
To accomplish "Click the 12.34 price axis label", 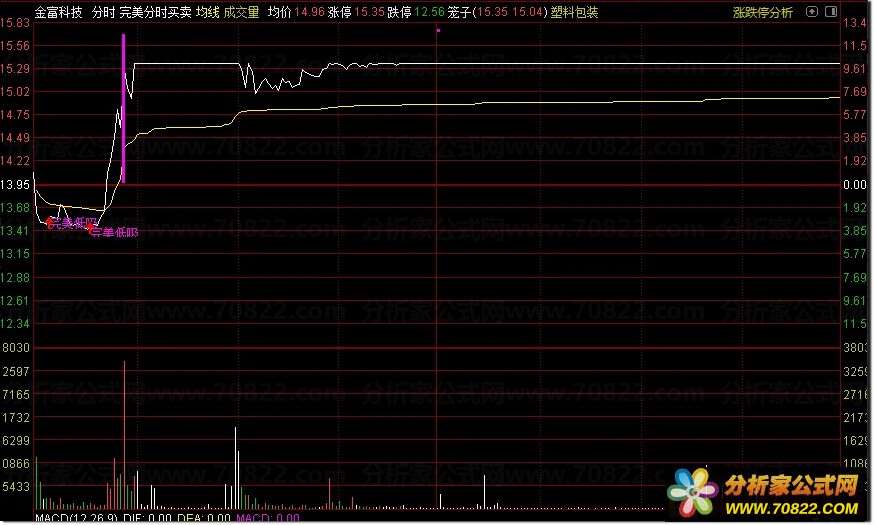I will click(x=15, y=324).
